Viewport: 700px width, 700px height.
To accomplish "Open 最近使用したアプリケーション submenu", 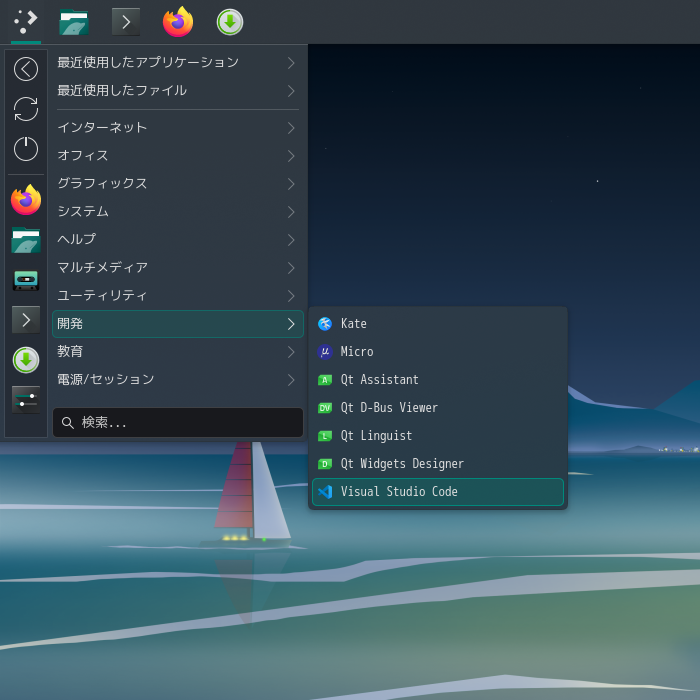I will [x=178, y=62].
